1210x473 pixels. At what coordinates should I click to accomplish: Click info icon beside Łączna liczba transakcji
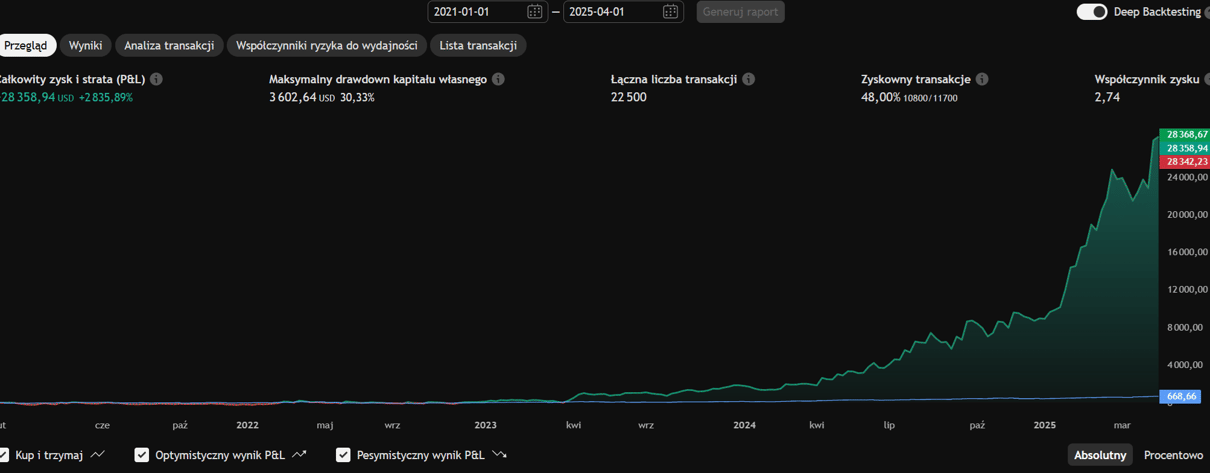(x=748, y=79)
